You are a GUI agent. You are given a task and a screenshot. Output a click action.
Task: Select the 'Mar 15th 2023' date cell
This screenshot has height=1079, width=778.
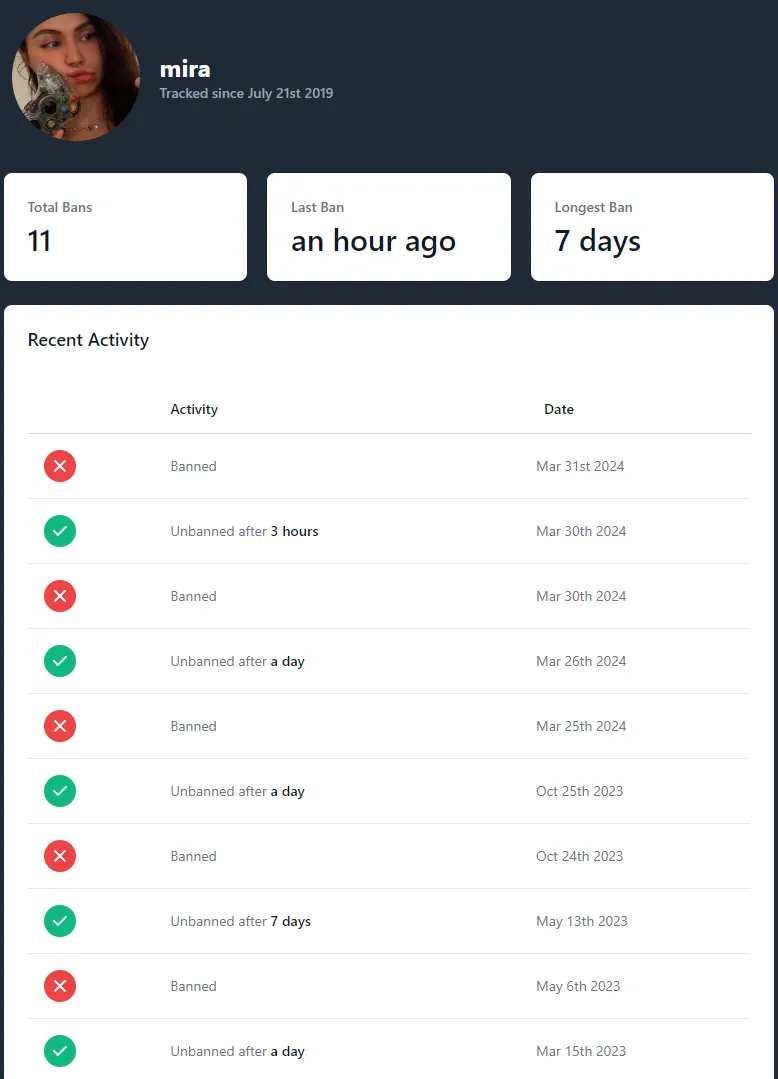pyautogui.click(x=581, y=1051)
